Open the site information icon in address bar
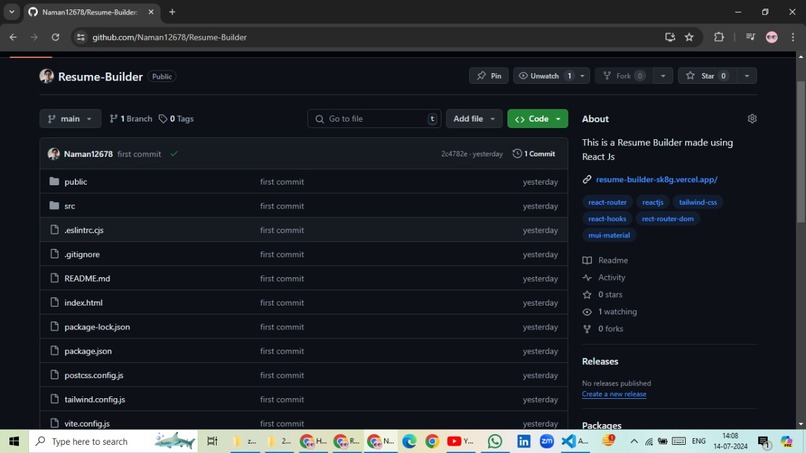806x453 pixels. (81, 37)
